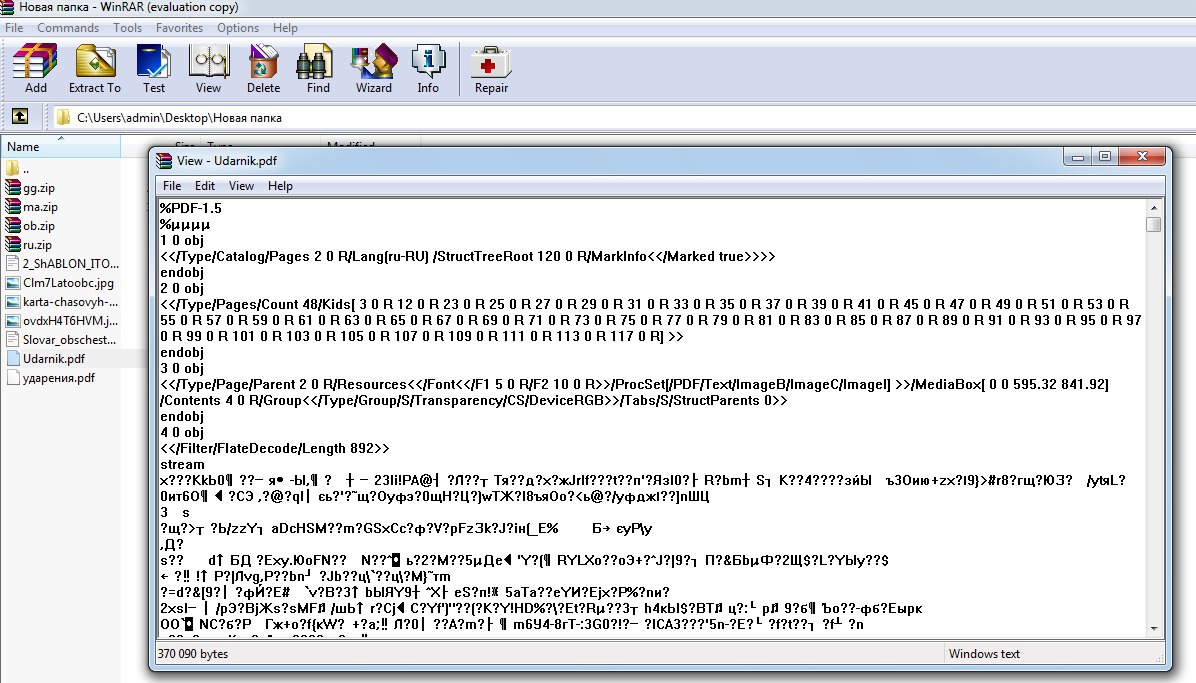Click the '1 0 obj' line

coord(182,240)
